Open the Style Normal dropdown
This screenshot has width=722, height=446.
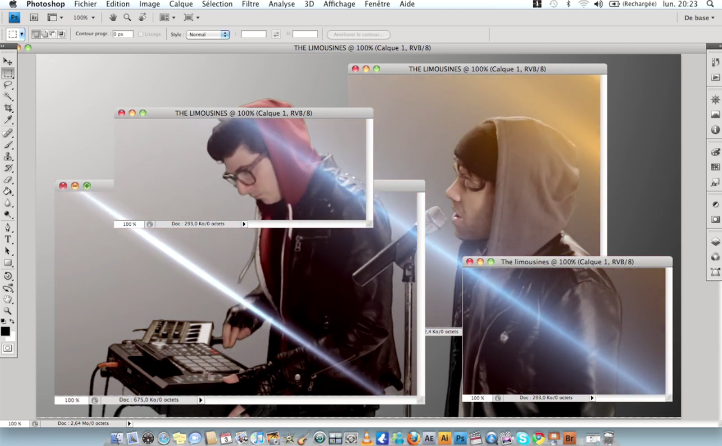pyautogui.click(x=208, y=35)
